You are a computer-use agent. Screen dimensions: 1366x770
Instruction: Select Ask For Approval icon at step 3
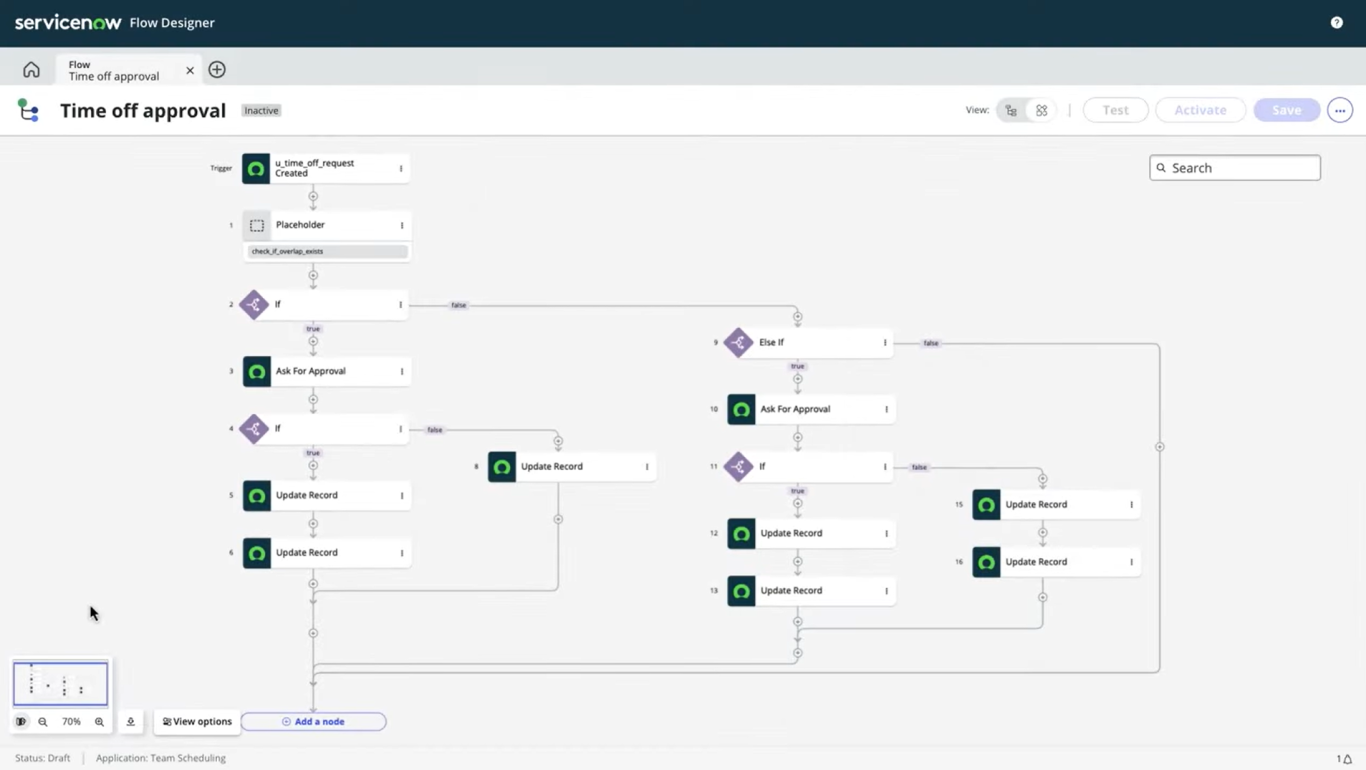[257, 372]
